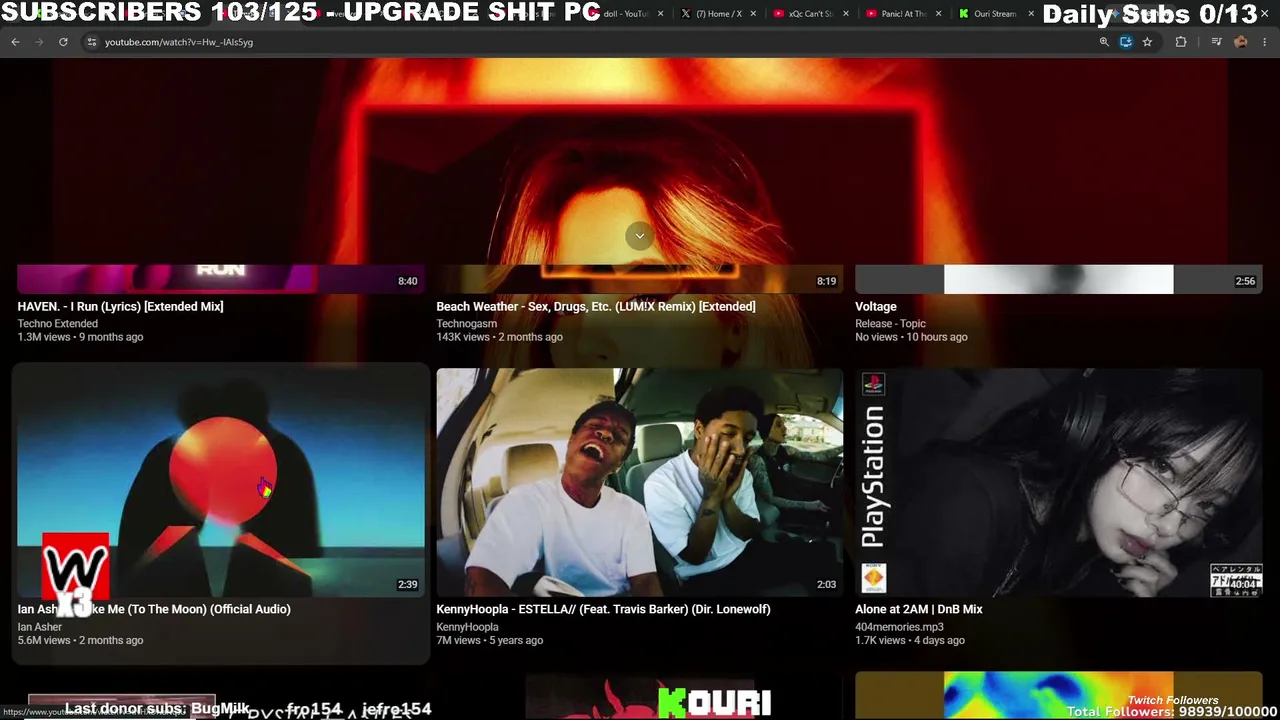Open the browser profile avatar
This screenshot has height=720, width=1280.
[1241, 42]
